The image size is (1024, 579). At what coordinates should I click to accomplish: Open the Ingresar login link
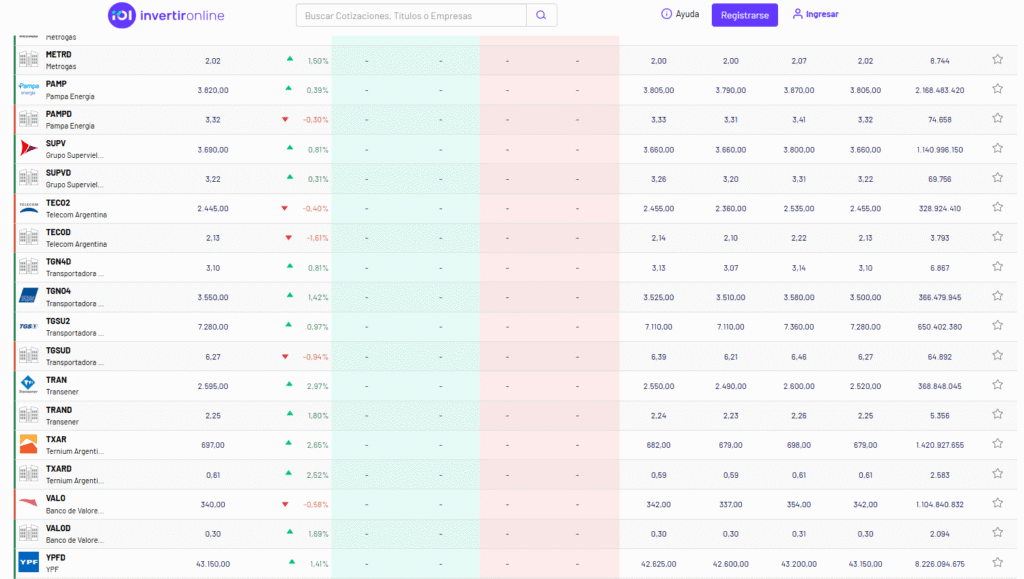point(815,15)
